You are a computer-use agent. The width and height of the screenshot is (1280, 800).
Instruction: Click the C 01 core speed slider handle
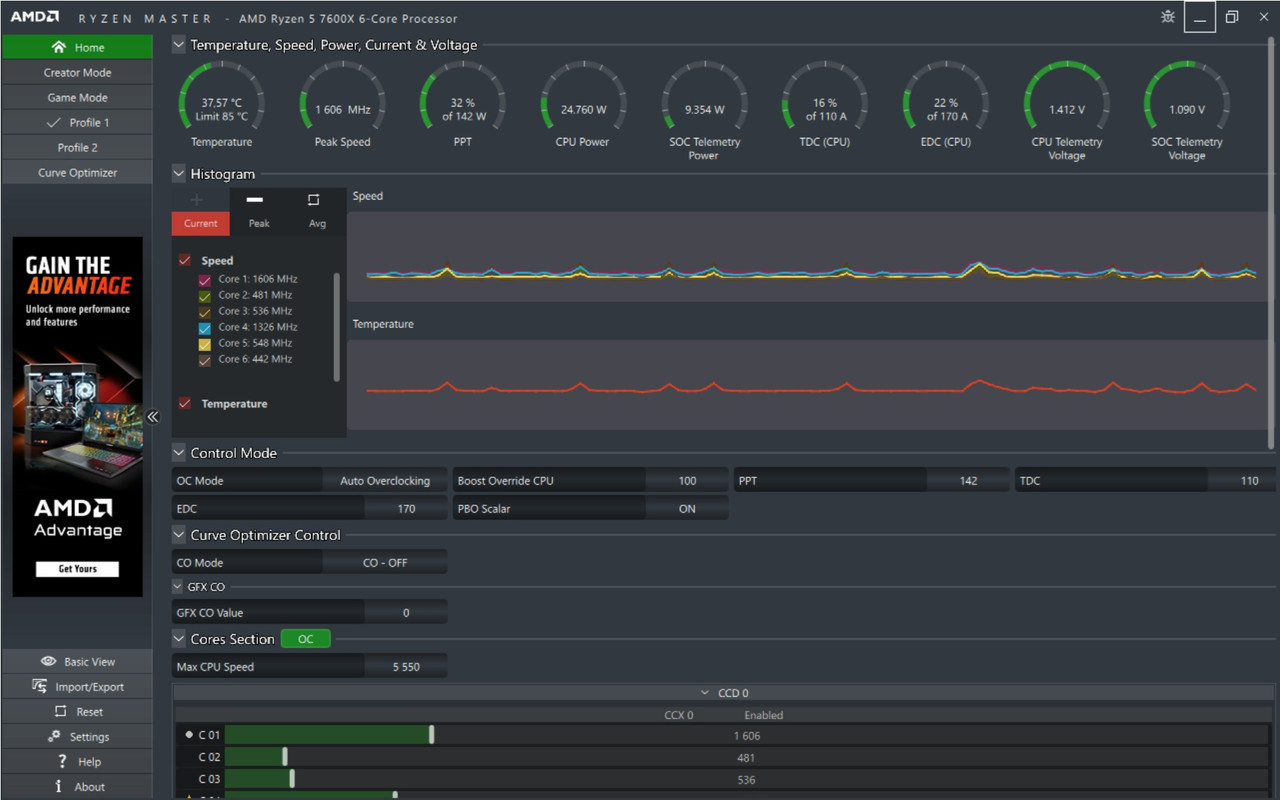click(432, 735)
